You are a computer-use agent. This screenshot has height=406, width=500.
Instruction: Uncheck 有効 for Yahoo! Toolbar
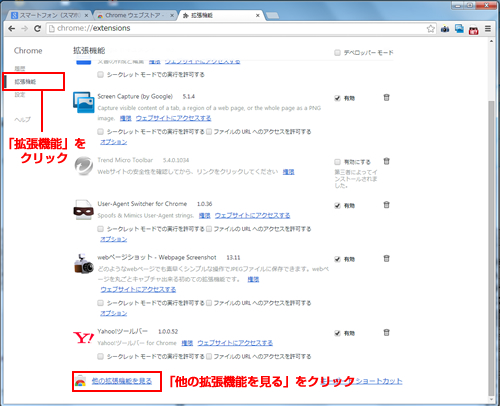pyautogui.click(x=337, y=333)
